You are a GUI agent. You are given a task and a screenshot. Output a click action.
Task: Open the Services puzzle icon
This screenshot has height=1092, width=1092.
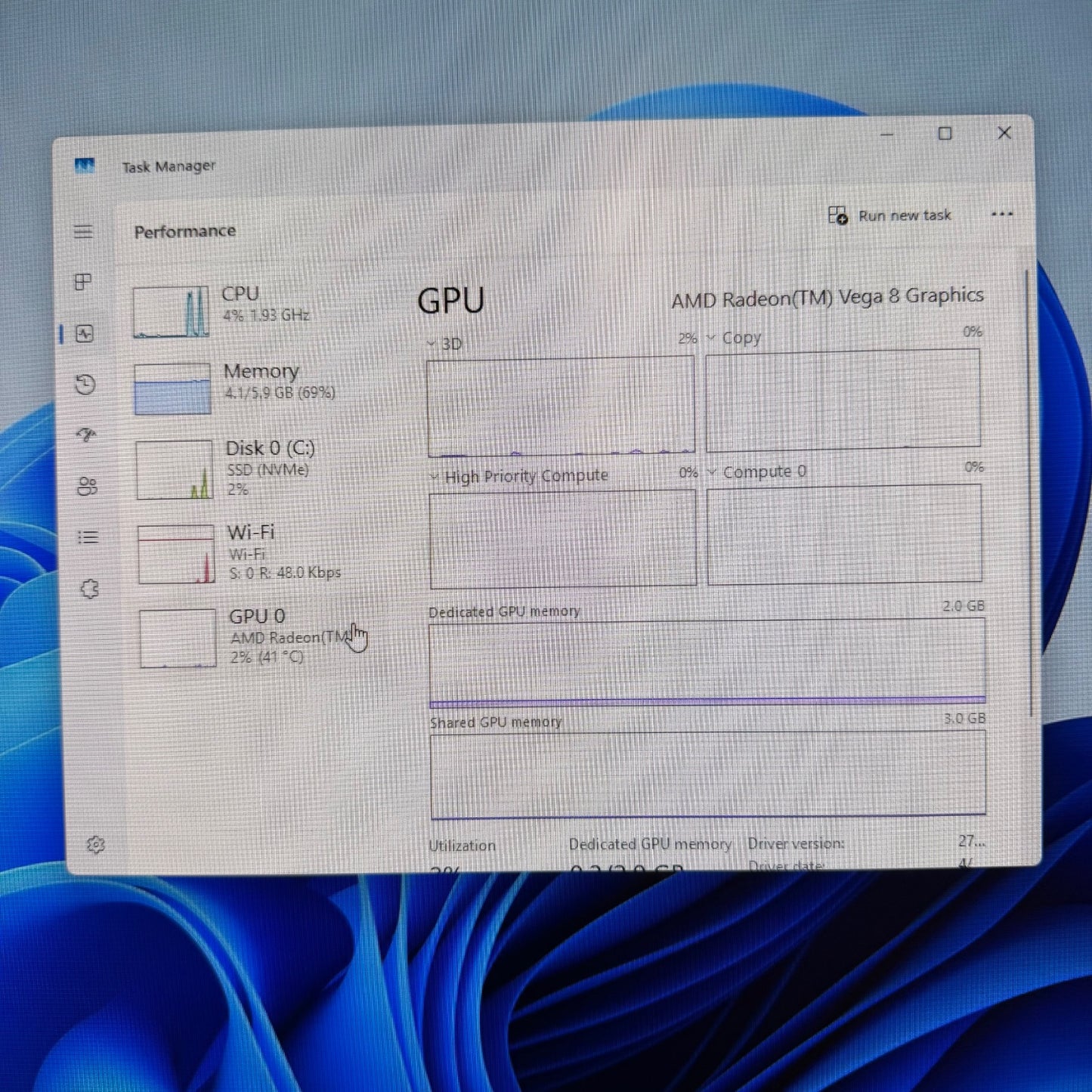pyautogui.click(x=90, y=589)
